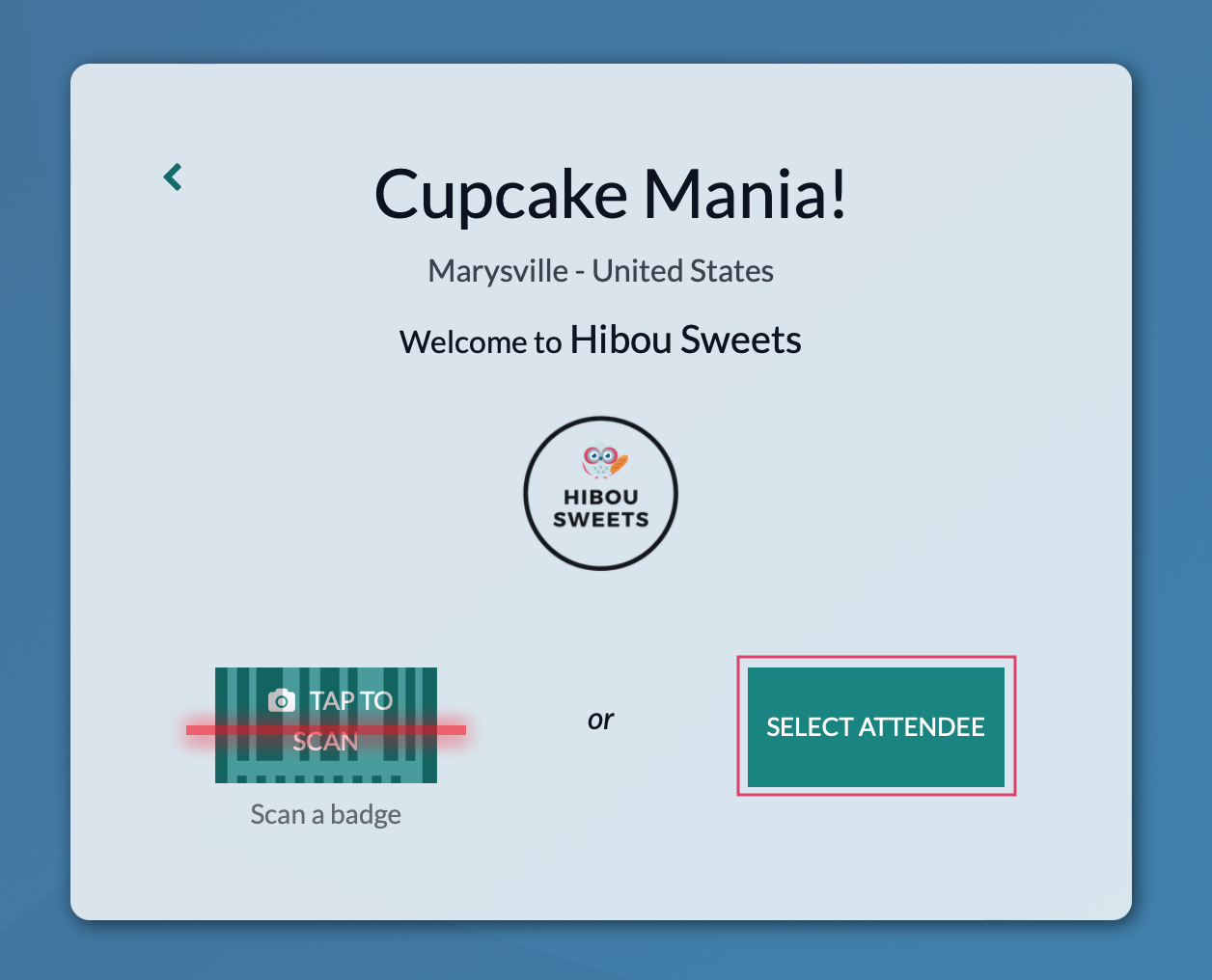Viewport: 1212px width, 980px height.
Task: Click the Marysville - United States location text
Action: [x=600, y=271]
